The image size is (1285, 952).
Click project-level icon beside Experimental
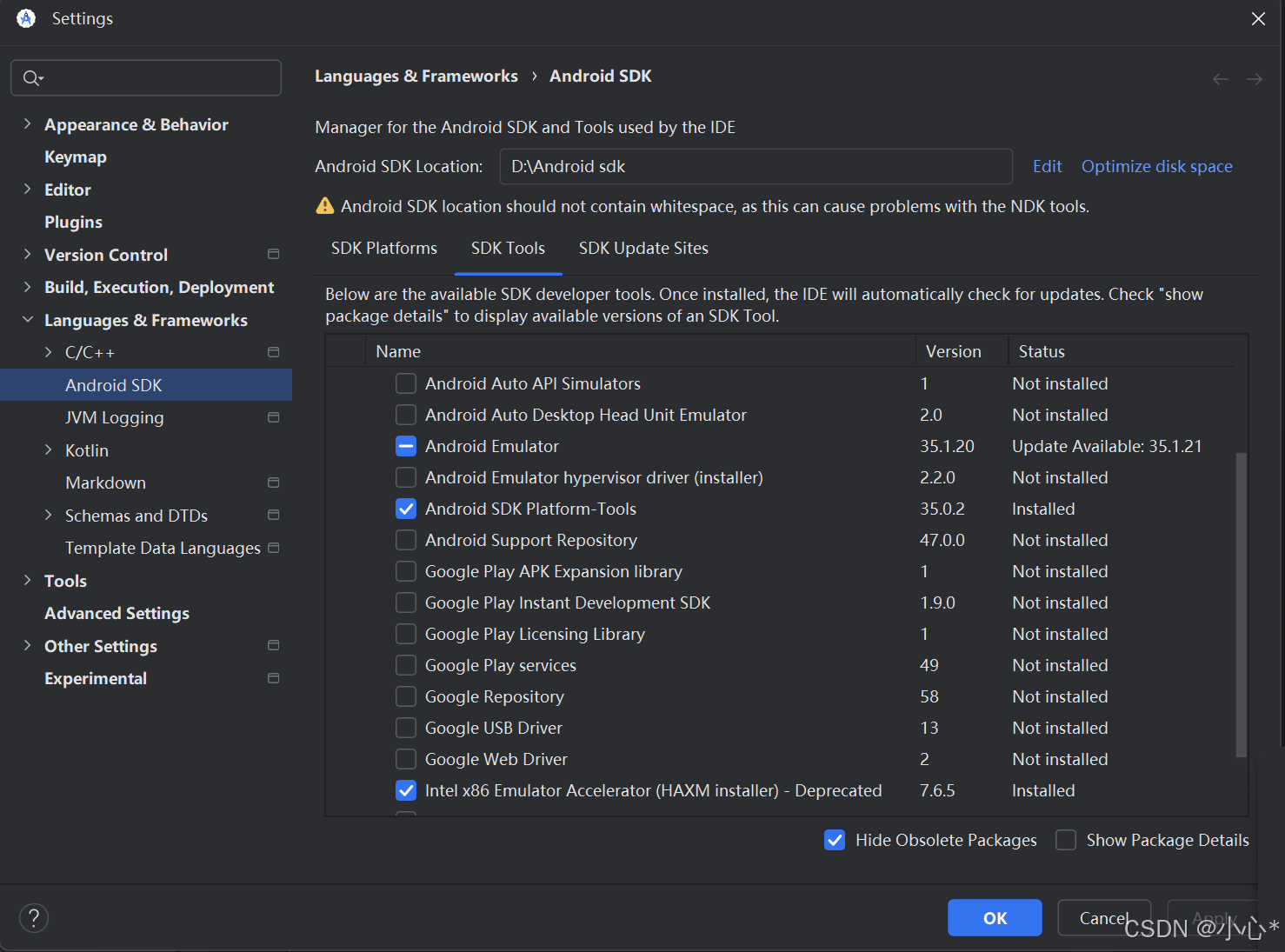tap(274, 678)
